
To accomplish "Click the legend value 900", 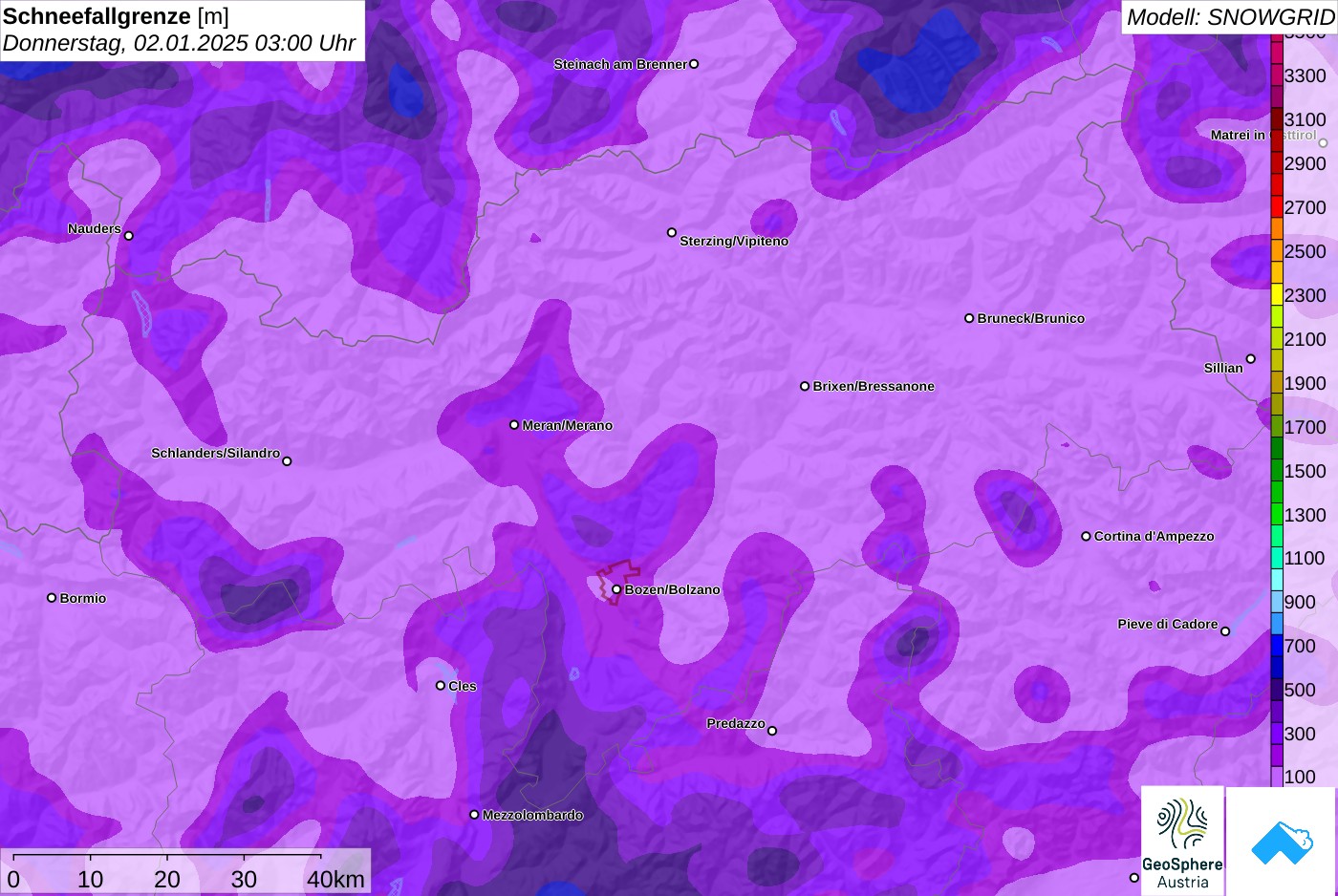I will point(1300,602).
